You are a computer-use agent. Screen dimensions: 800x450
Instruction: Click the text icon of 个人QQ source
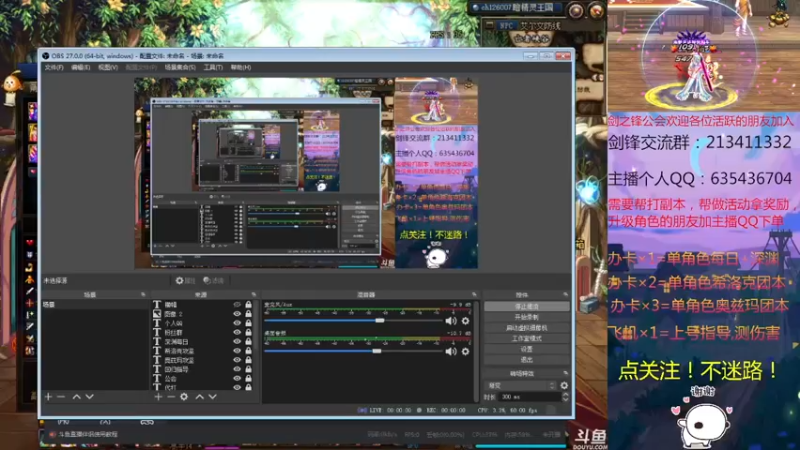157,323
